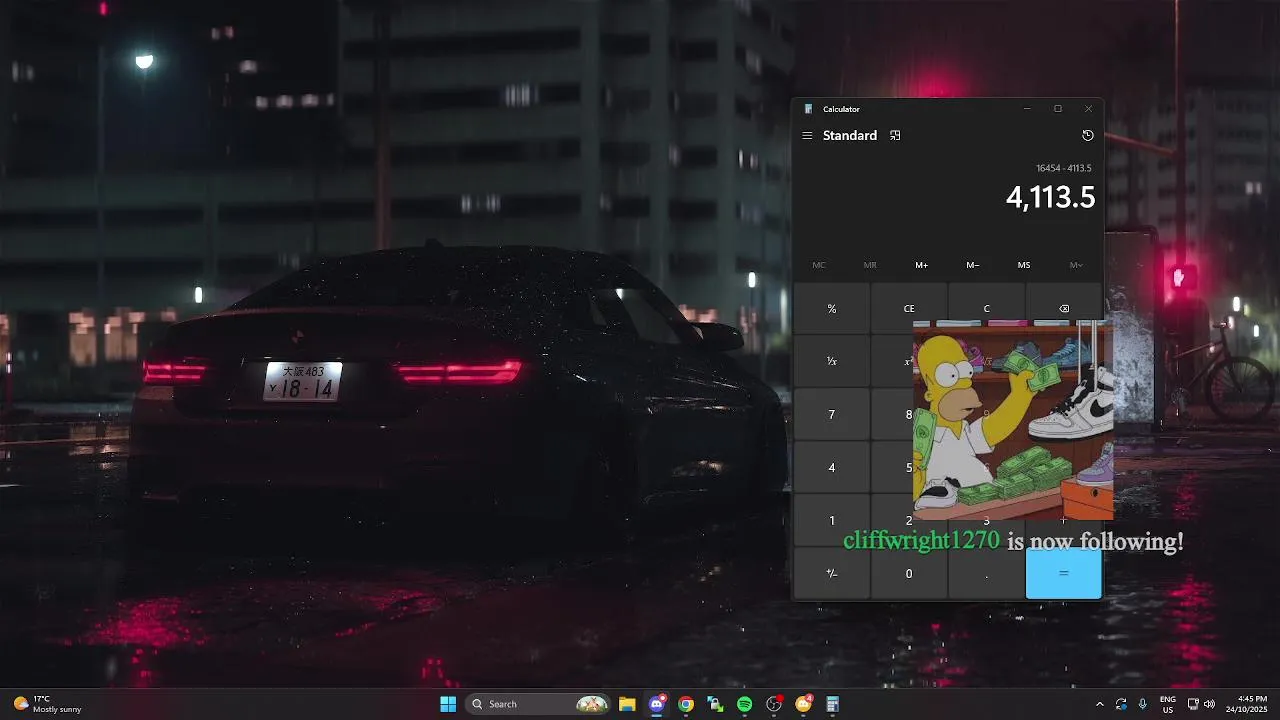Open the clock showing 4:45 PM
1280x720 pixels.
point(1248,704)
